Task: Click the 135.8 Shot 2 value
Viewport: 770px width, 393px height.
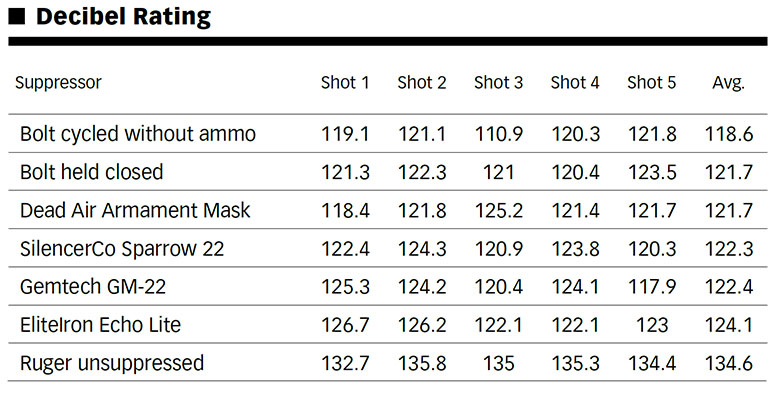Action: coord(422,363)
